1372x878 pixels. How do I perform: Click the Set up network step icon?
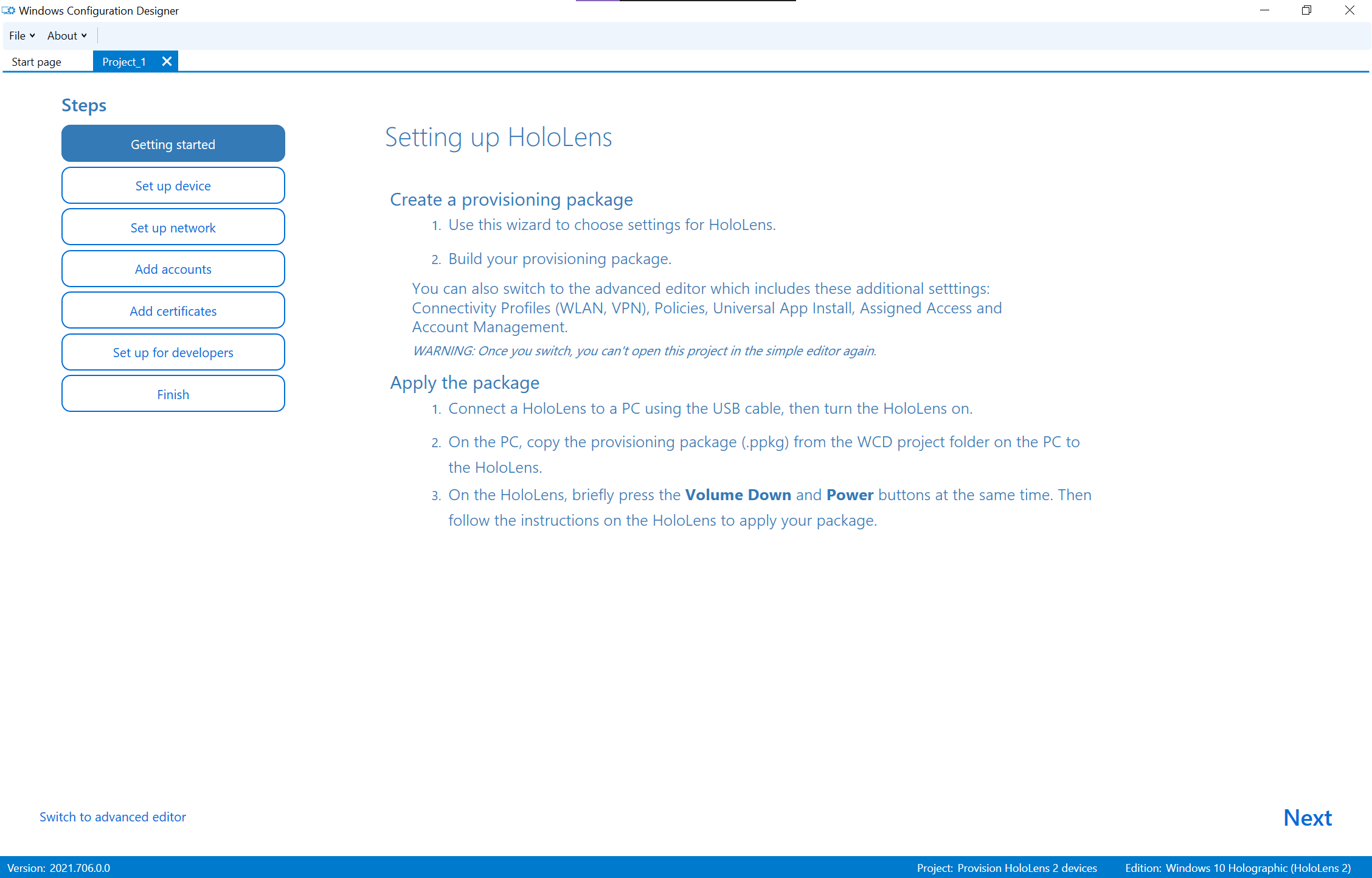(172, 227)
